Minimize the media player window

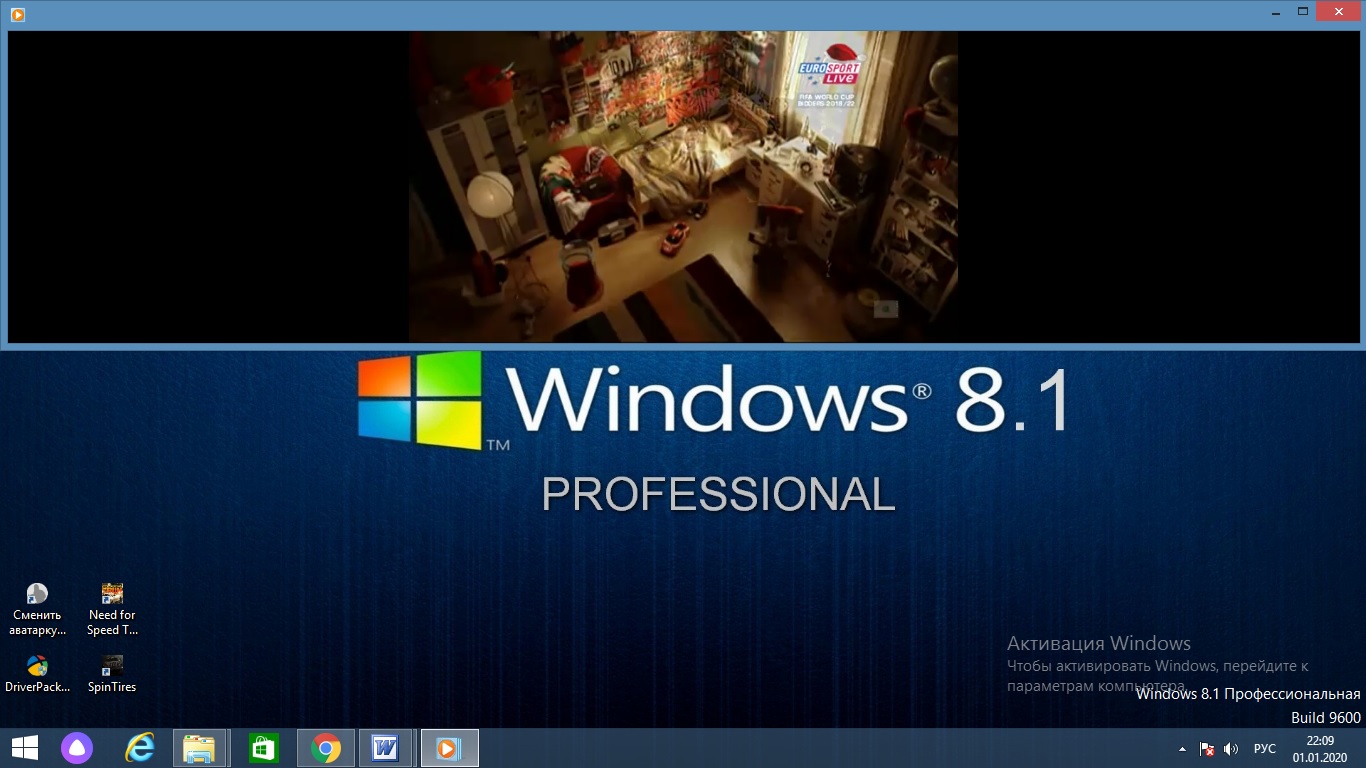(x=1277, y=12)
